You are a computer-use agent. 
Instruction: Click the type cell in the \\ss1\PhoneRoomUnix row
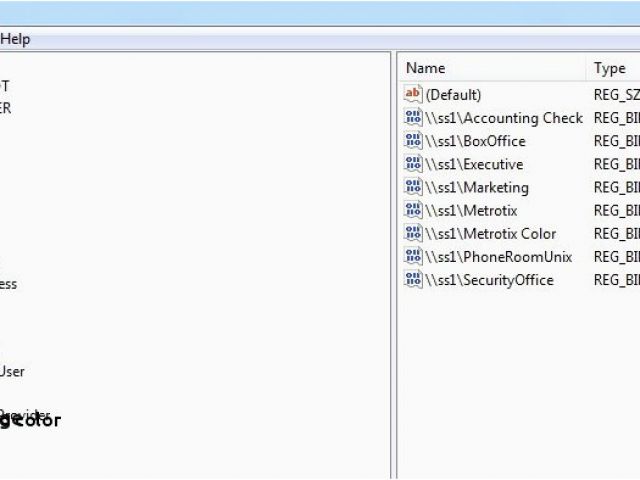click(x=616, y=257)
